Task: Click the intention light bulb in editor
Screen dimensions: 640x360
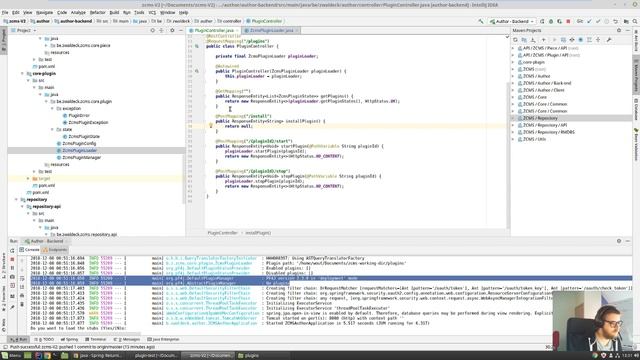Action: [211, 126]
